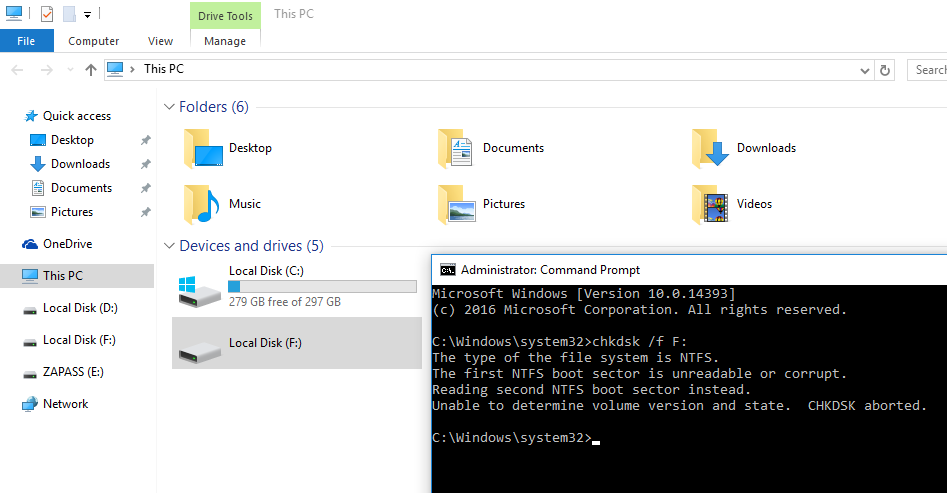Select the Videos folder icon
The width and height of the screenshot is (947, 493).
point(710,204)
